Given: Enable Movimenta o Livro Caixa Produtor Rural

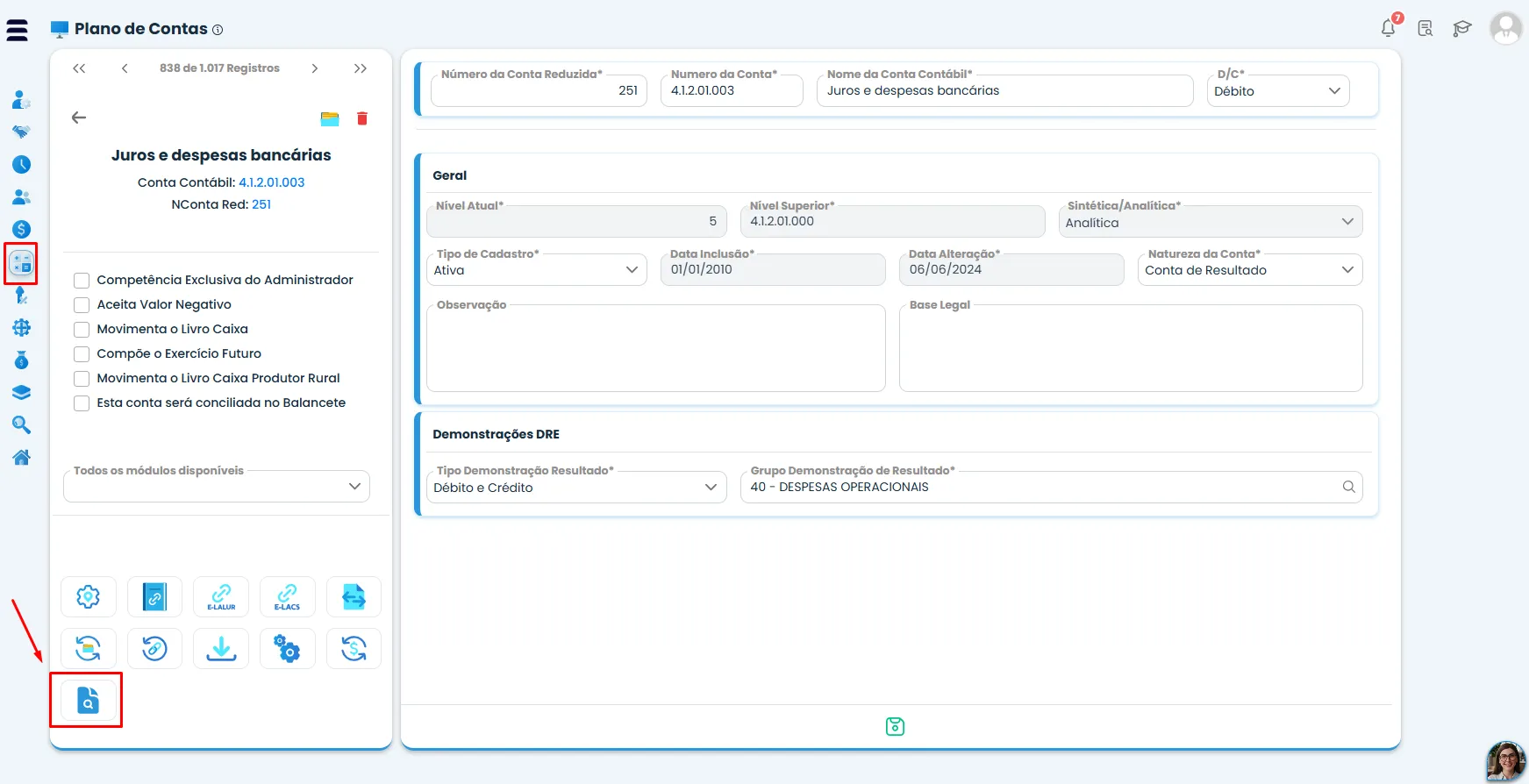Looking at the screenshot, I should 82,379.
